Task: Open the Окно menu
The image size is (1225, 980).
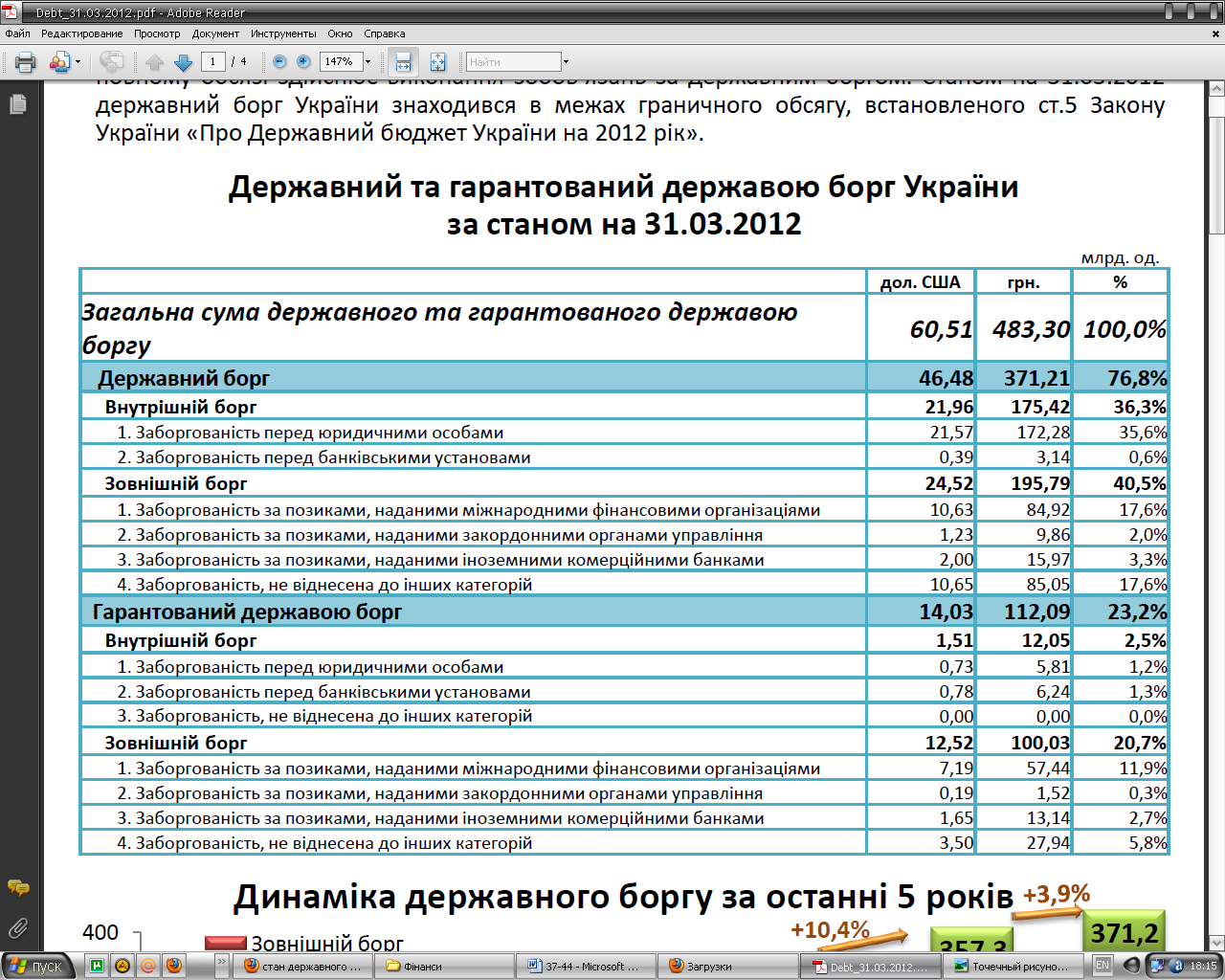Action: coord(340,33)
